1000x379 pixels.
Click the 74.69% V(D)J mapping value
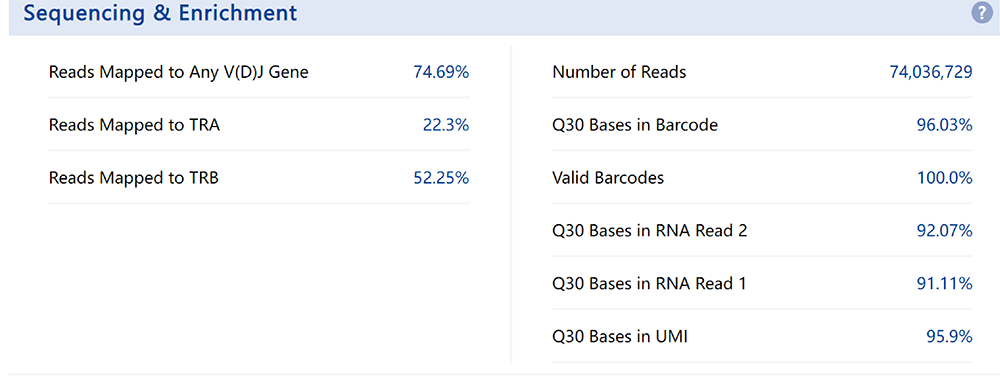[x=441, y=73]
